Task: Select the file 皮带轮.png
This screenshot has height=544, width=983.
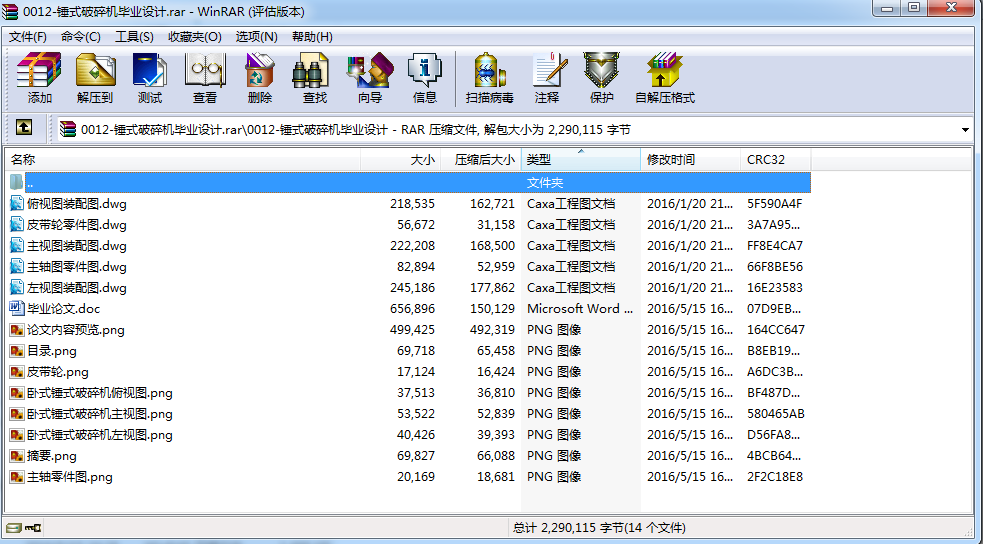Action: pos(58,372)
